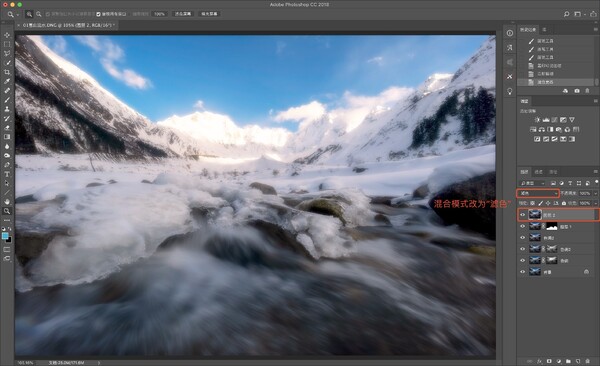Viewport: 600px width, 366px height.
Task: Click the Zoom Out magnifier in options bar
Action: [x=39, y=14]
